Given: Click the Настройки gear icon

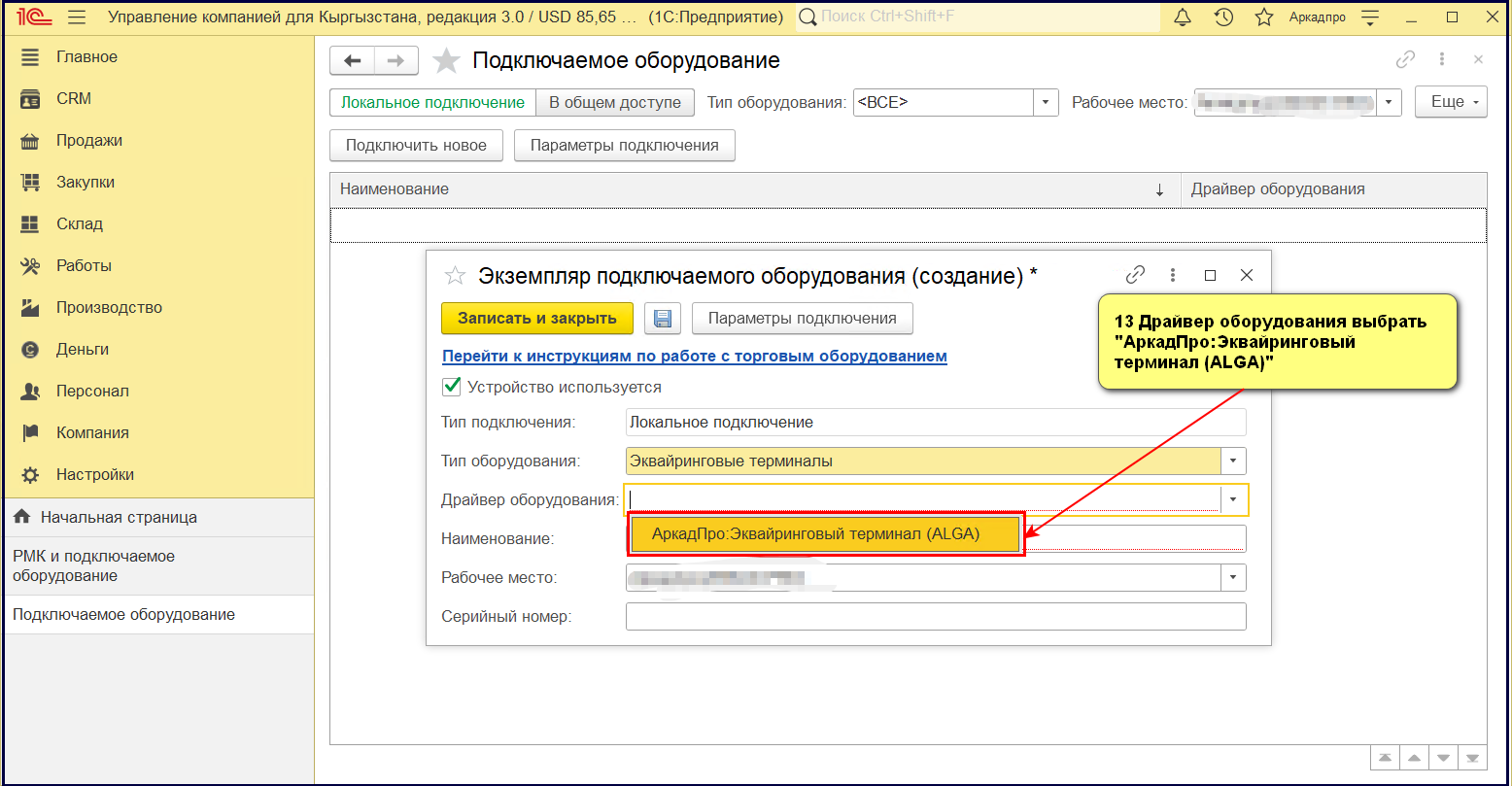Looking at the screenshot, I should click(x=30, y=474).
